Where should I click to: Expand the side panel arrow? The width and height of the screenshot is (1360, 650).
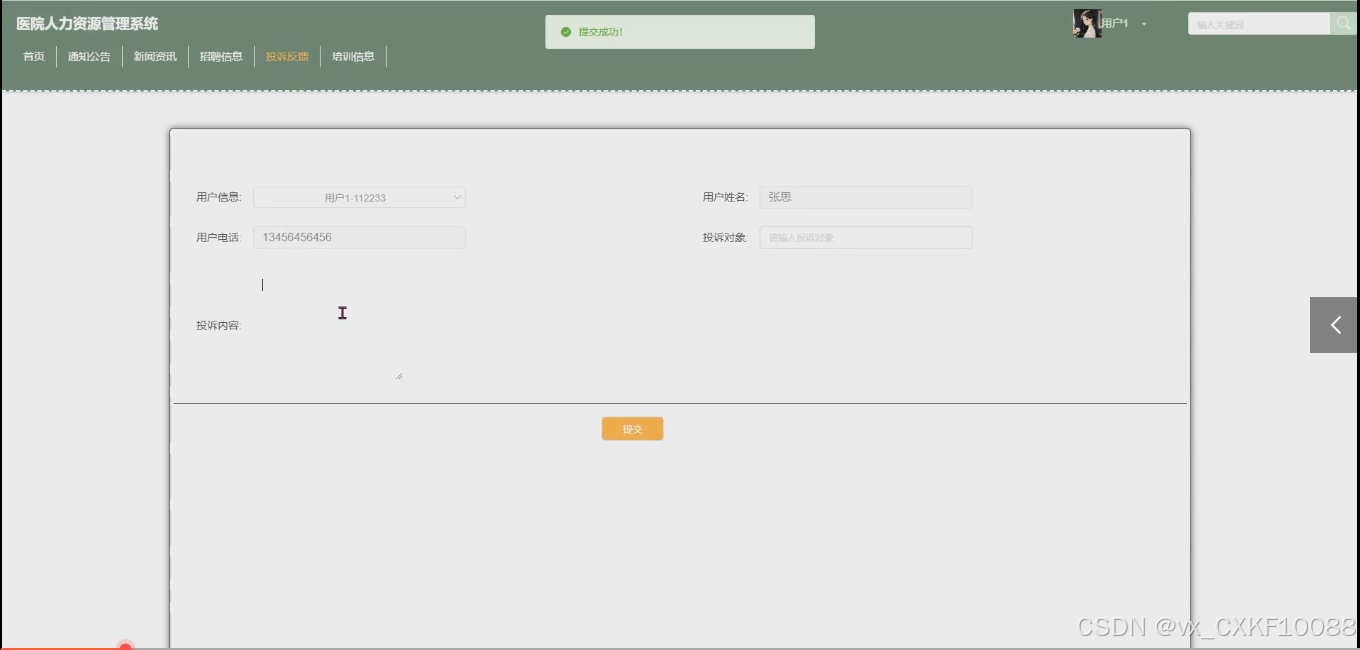pyautogui.click(x=1335, y=325)
